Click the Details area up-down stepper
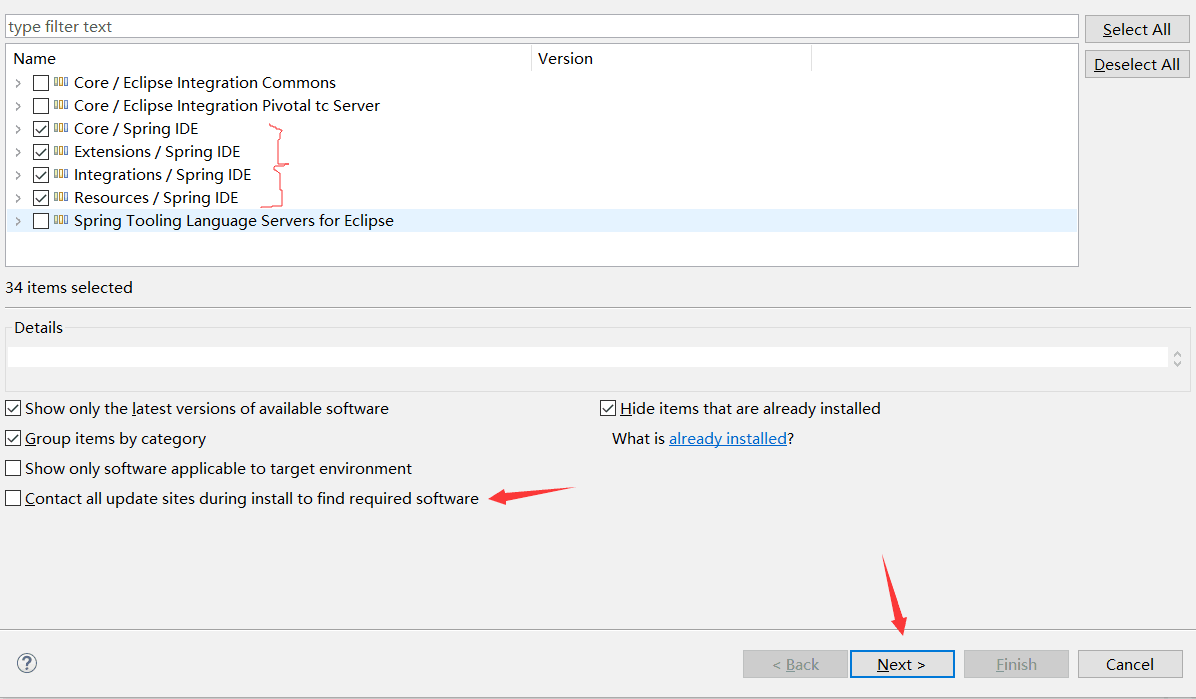This screenshot has height=699, width=1196. [x=1178, y=358]
